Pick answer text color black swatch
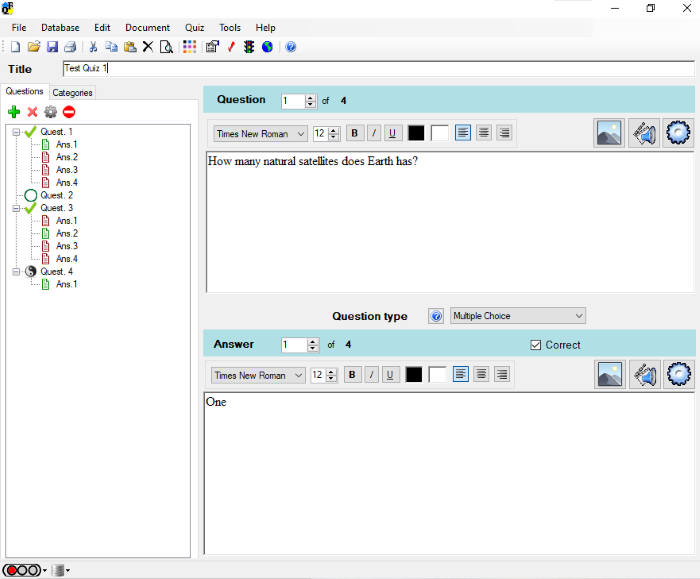700x579 pixels. (413, 375)
